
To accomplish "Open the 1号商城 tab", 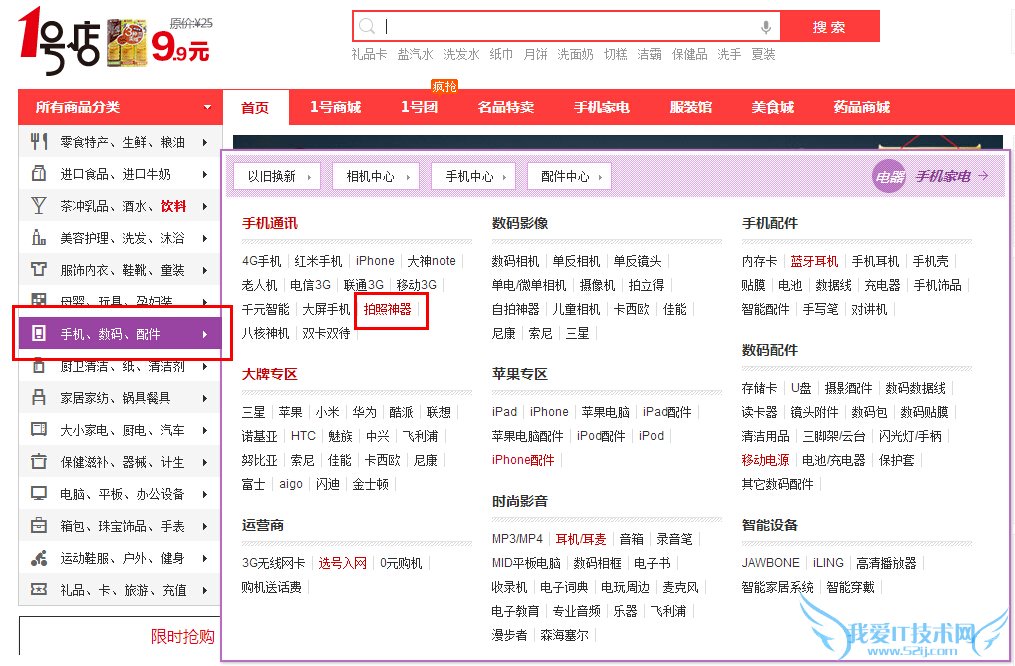I will [x=335, y=107].
